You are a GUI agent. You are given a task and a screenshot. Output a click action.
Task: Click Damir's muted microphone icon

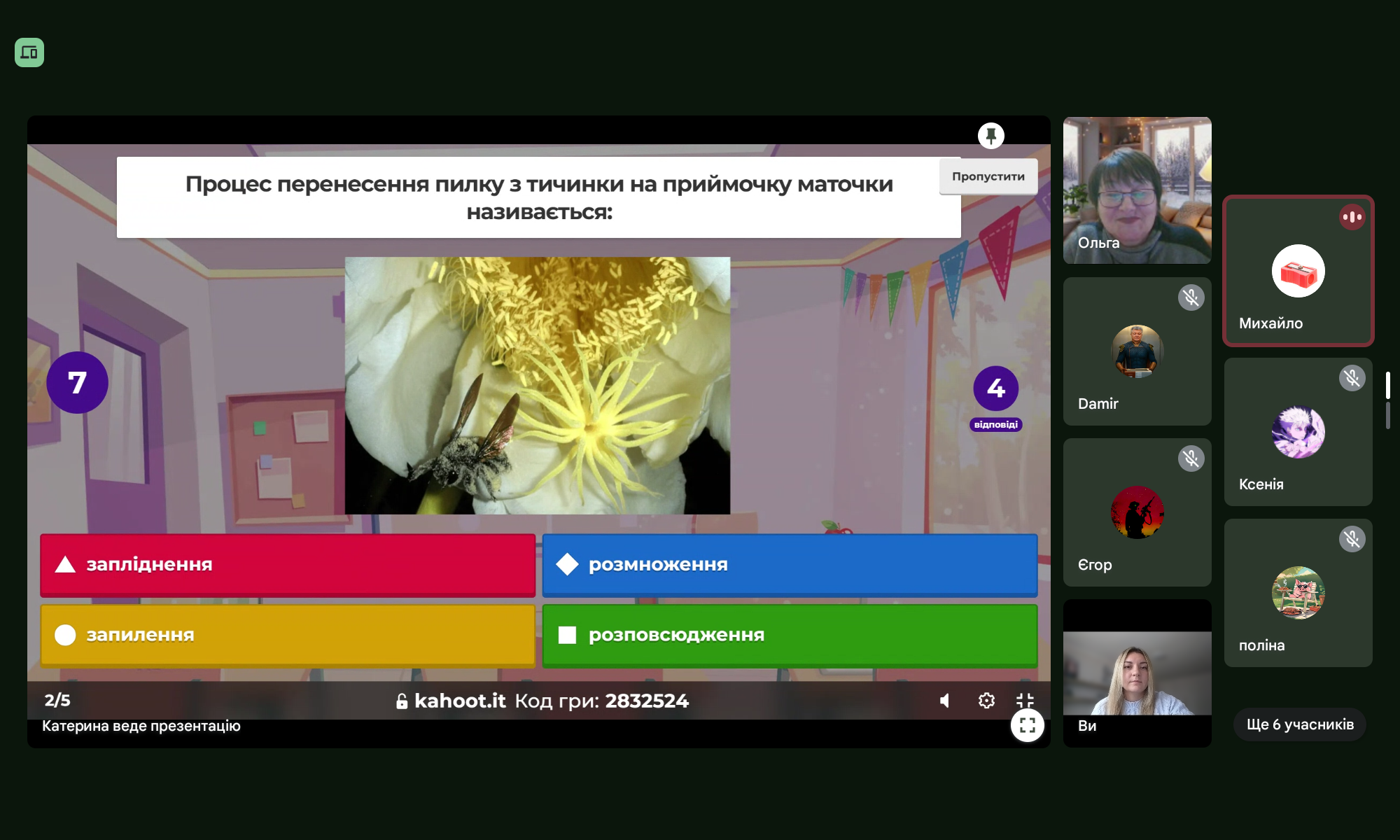click(x=1191, y=297)
